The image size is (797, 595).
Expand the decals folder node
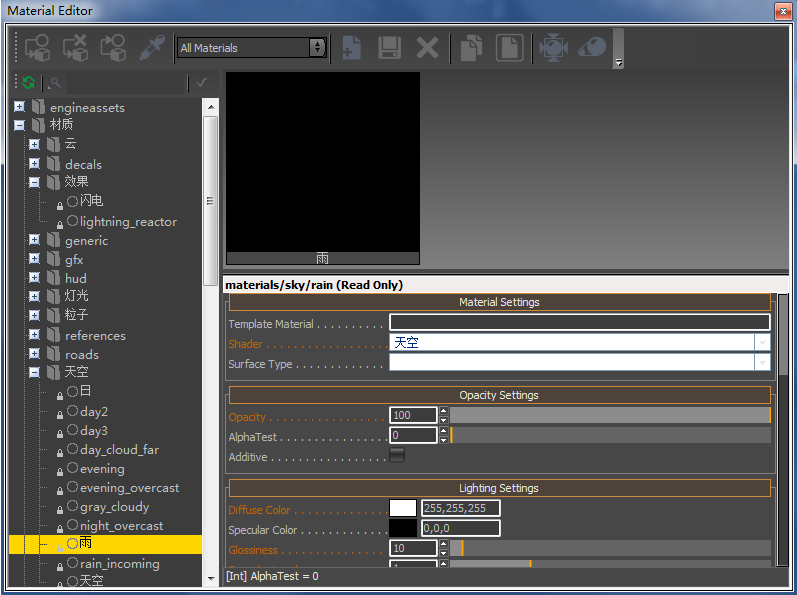[x=34, y=164]
